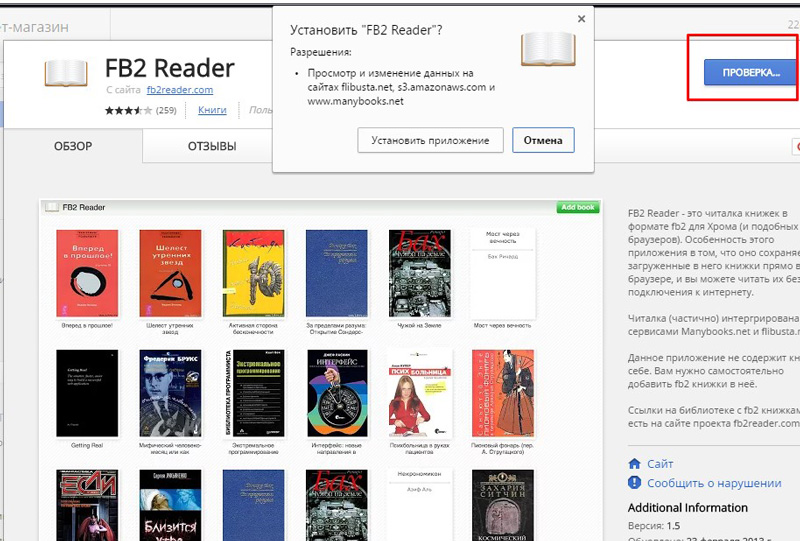The height and width of the screenshot is (541, 800).
Task: Click the green 'Add book' button in screenshot
Action: coord(578,207)
